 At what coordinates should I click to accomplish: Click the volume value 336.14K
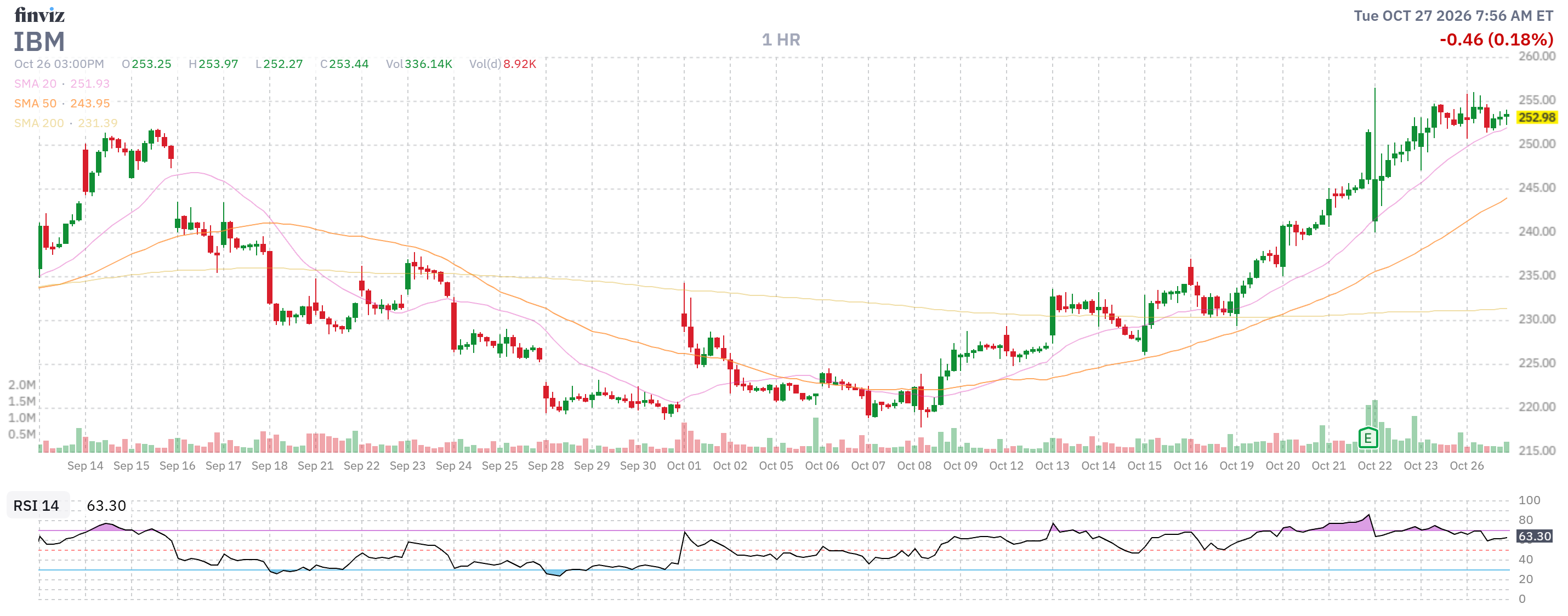pos(429,64)
